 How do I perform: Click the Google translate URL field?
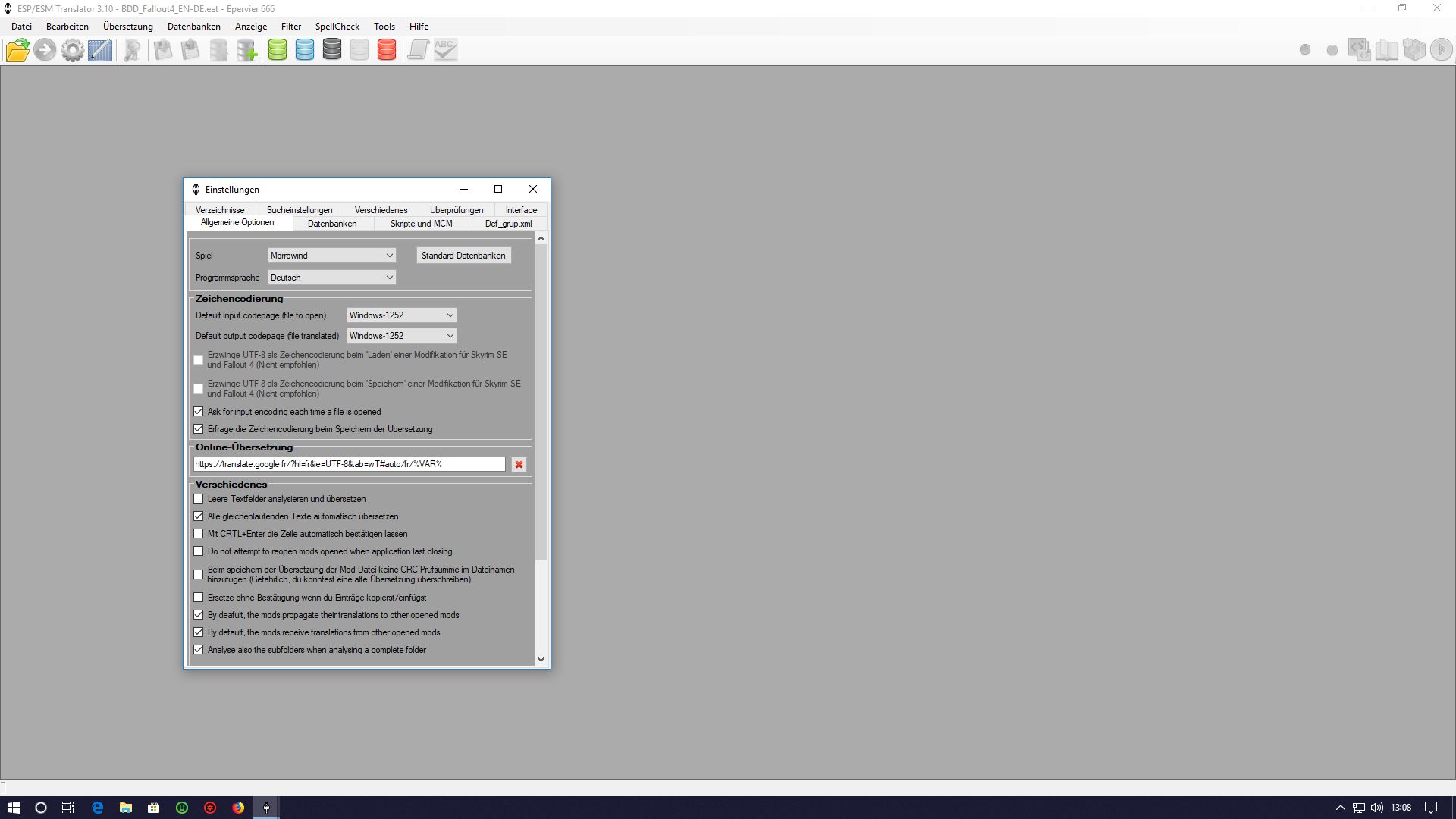349,464
